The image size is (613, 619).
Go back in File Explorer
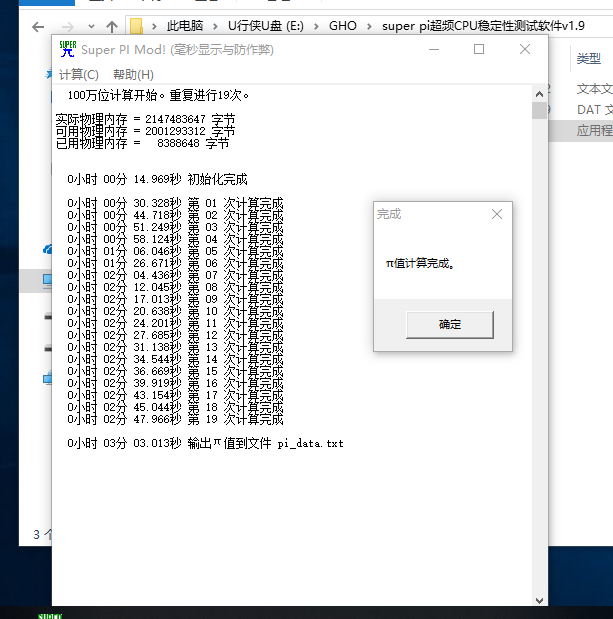[x=38, y=27]
